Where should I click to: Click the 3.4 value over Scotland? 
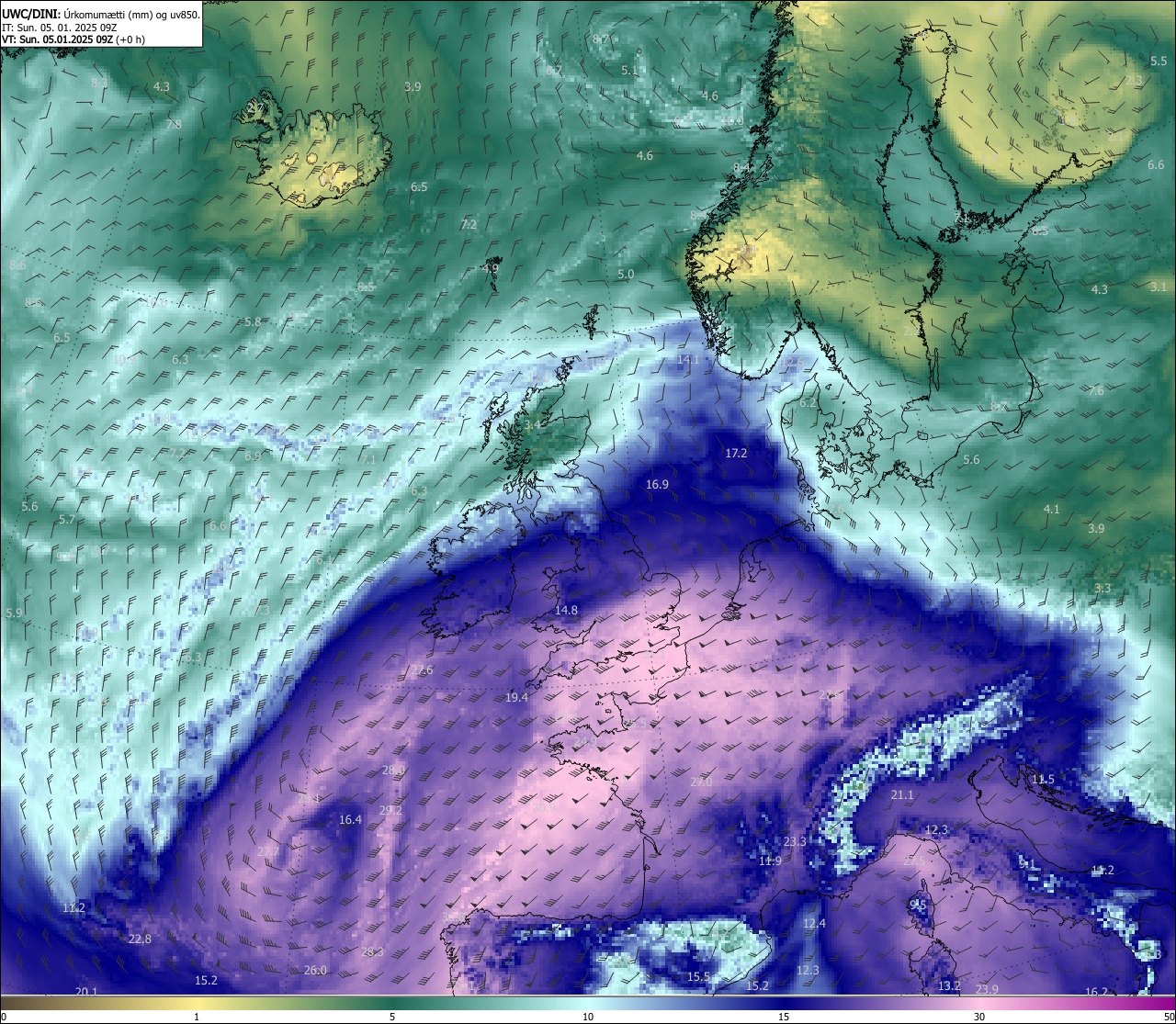[x=533, y=424]
